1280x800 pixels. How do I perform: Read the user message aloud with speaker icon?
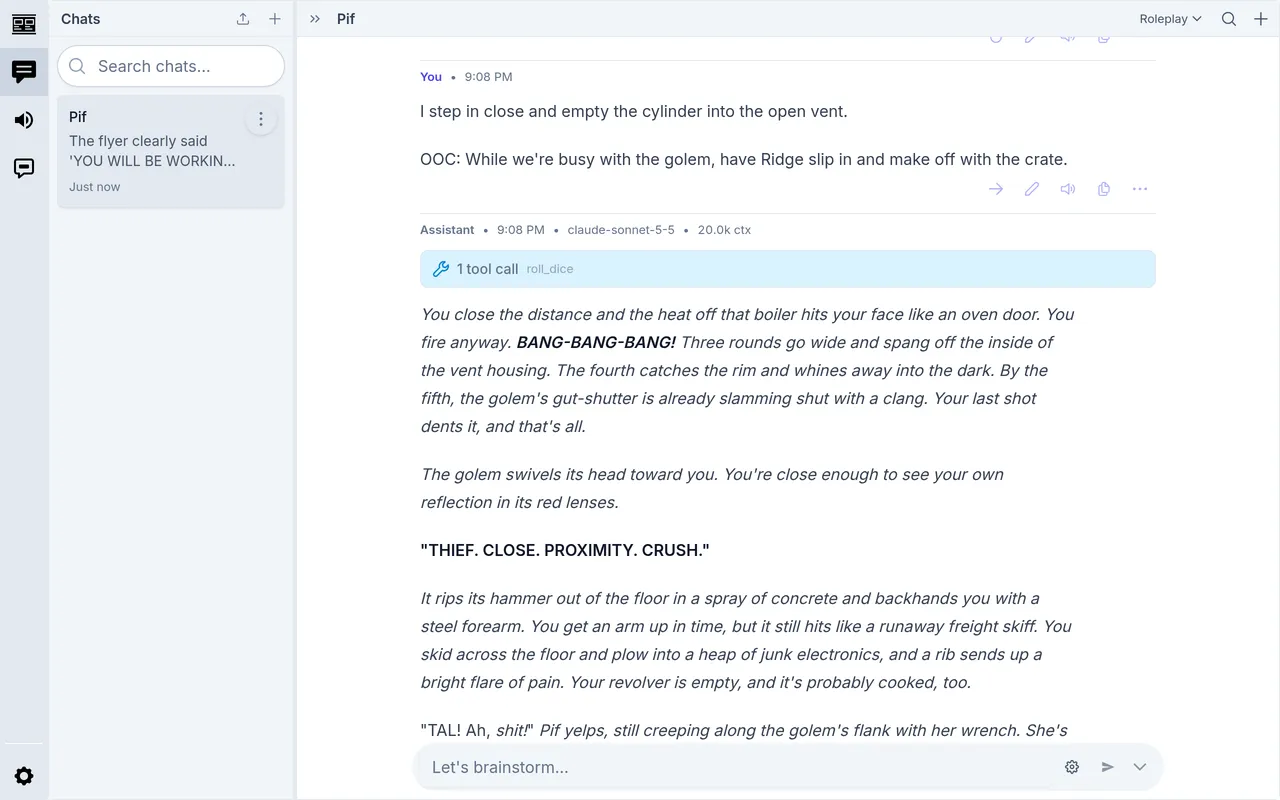pos(1068,189)
